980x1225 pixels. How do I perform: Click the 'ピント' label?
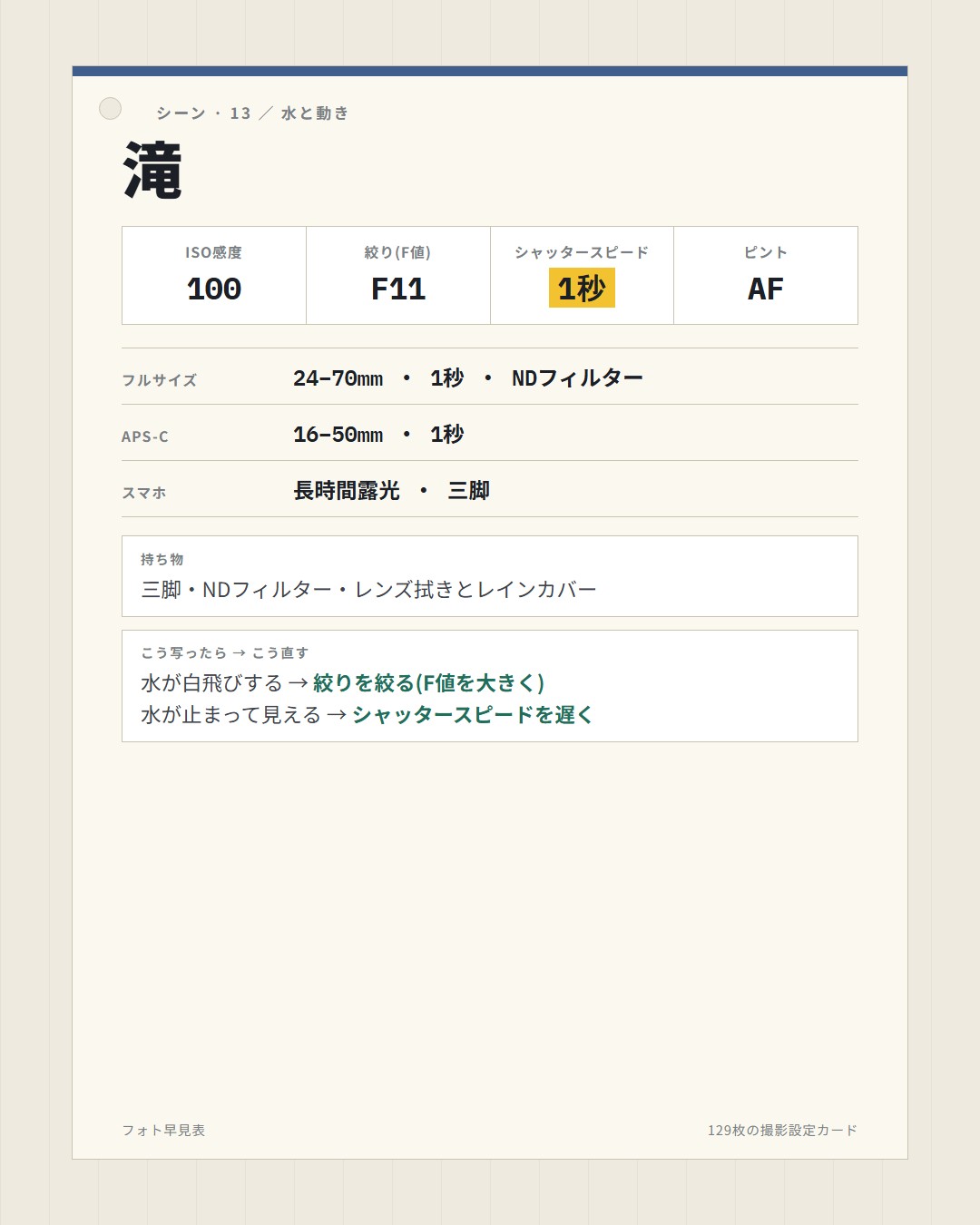[x=766, y=252]
